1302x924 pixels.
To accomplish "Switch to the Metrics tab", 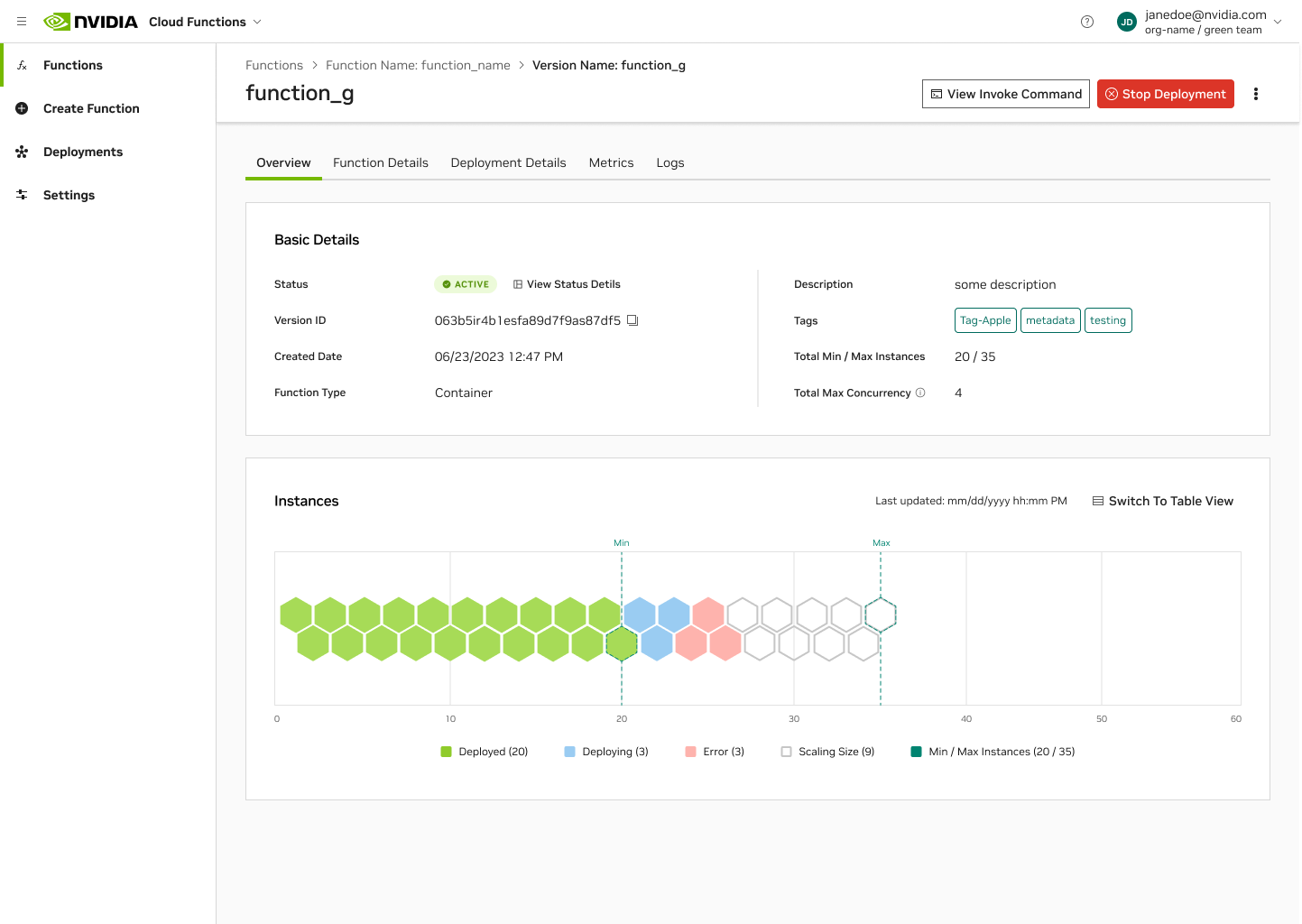I will pos(611,162).
